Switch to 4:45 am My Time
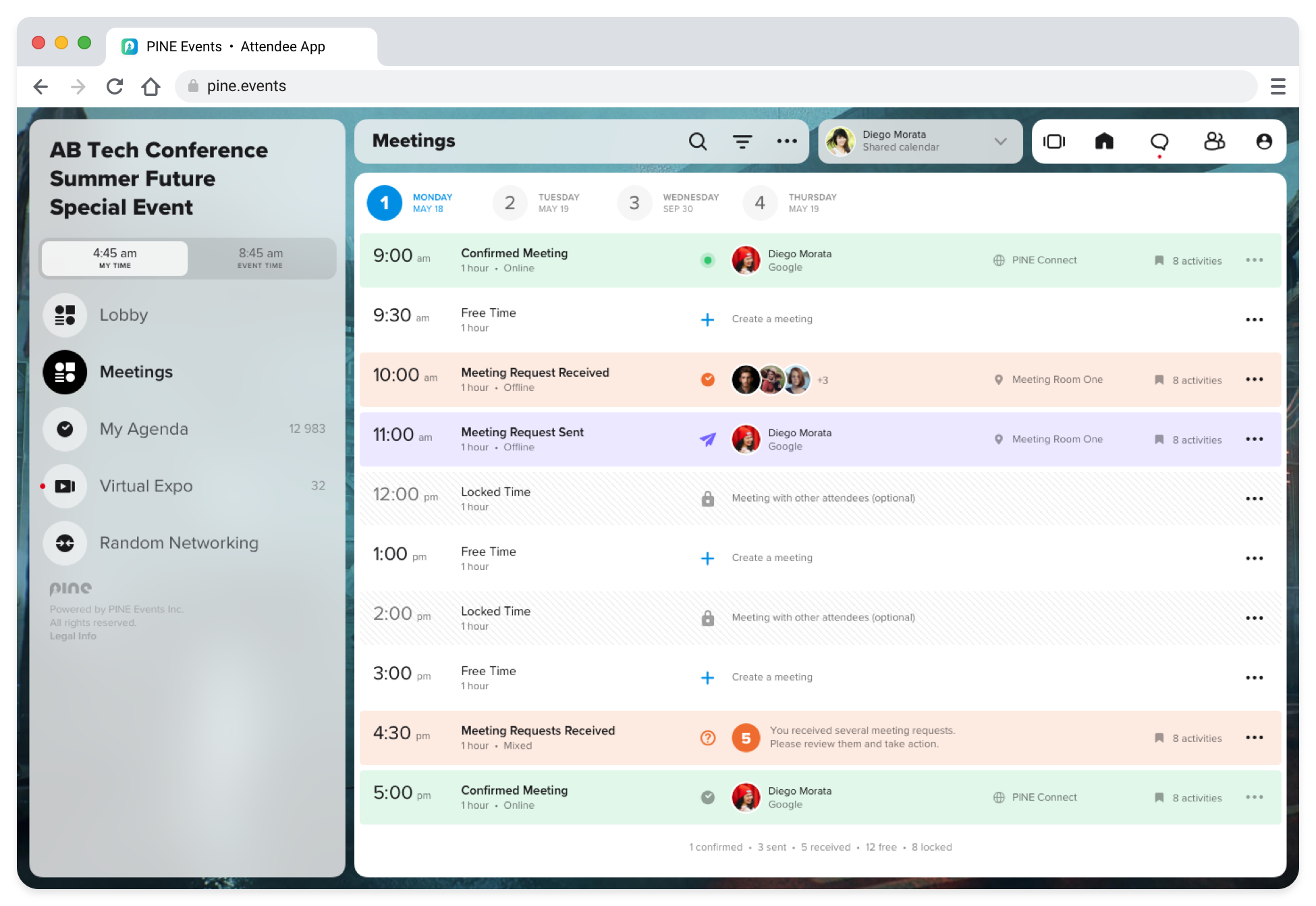The height and width of the screenshot is (906, 1316). (115, 258)
